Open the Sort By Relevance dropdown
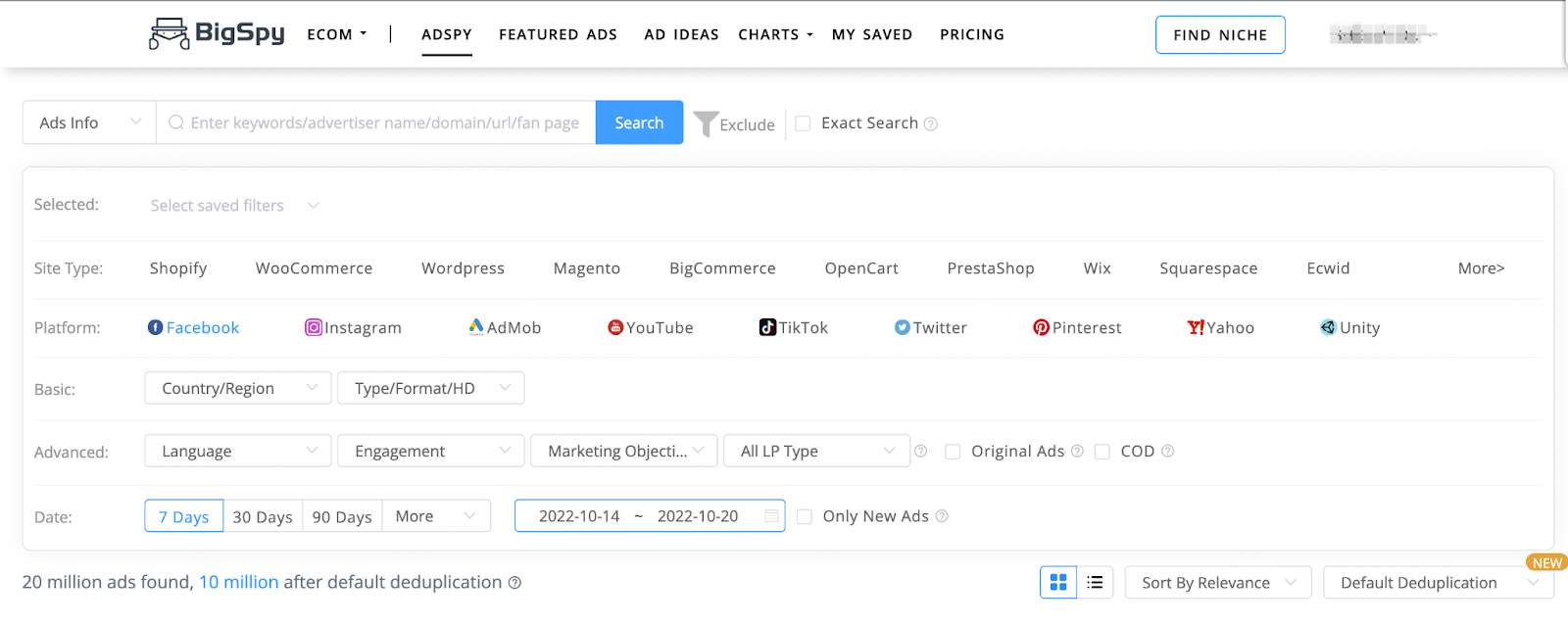Image resolution: width=1568 pixels, height=625 pixels. 1218,583
